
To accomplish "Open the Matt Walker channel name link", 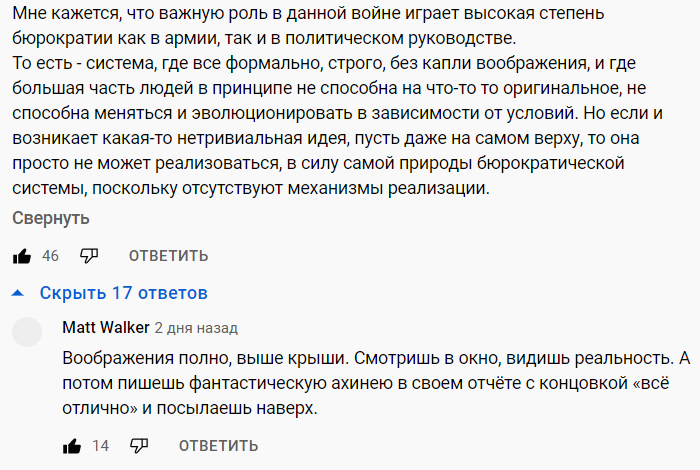I will coord(105,328).
